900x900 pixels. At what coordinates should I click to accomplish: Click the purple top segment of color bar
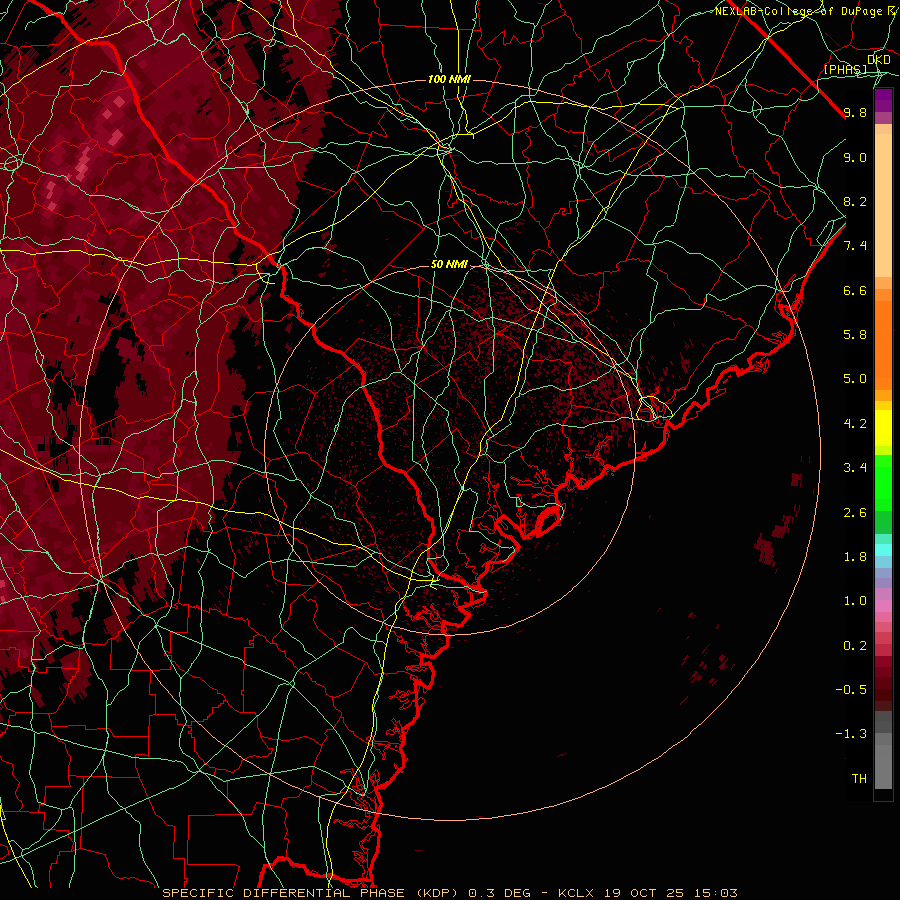coord(883,100)
